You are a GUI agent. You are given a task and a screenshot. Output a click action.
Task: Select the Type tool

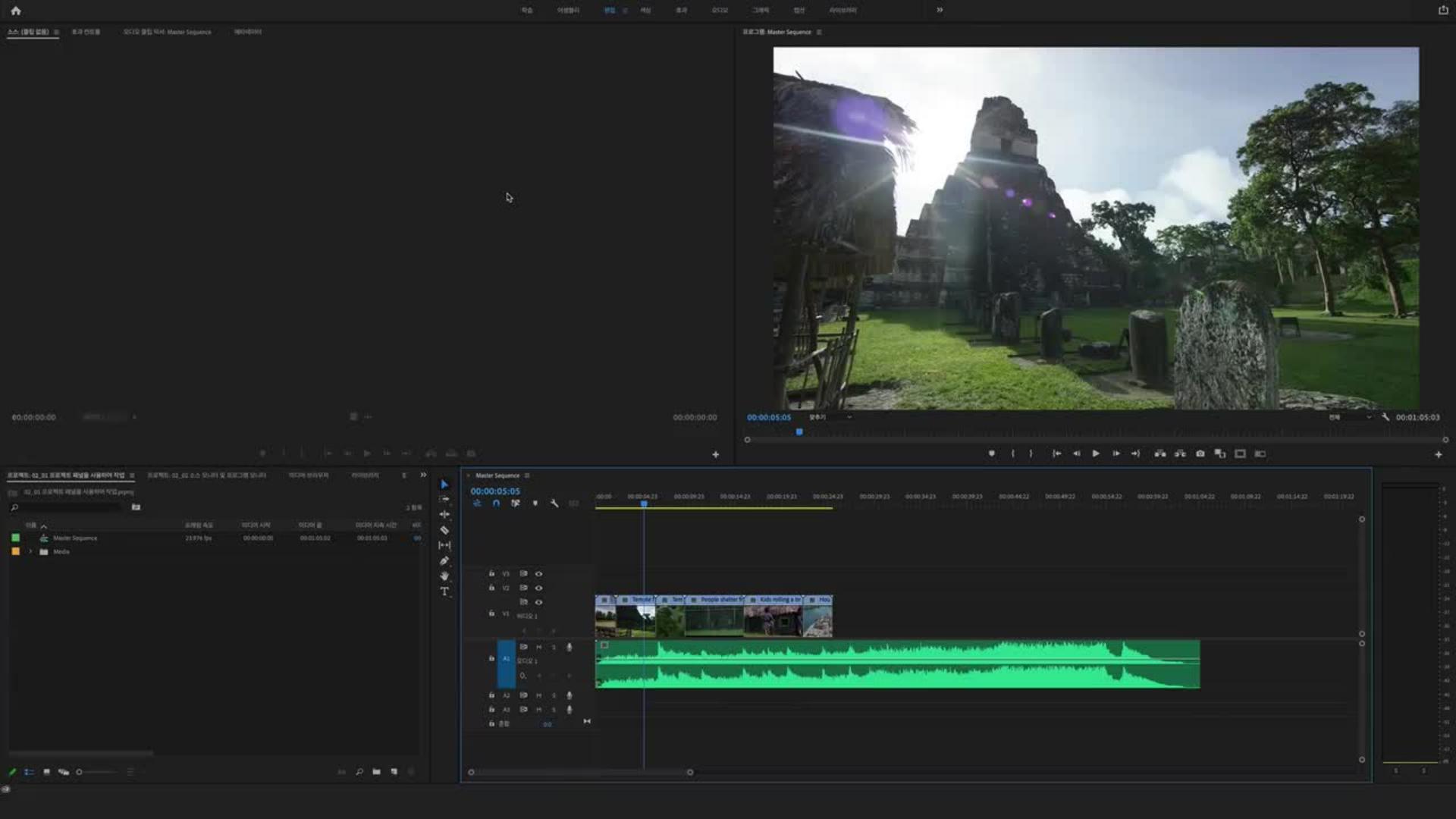pyautogui.click(x=444, y=591)
